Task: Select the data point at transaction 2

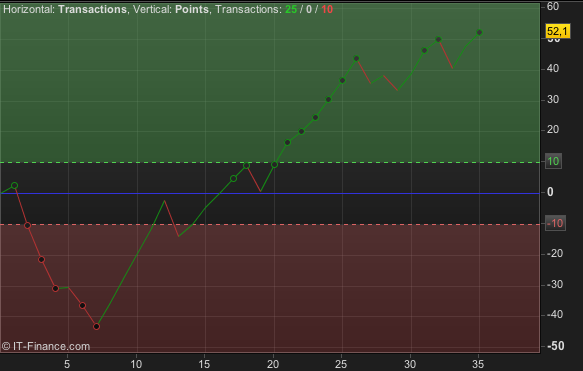Action: (28, 226)
